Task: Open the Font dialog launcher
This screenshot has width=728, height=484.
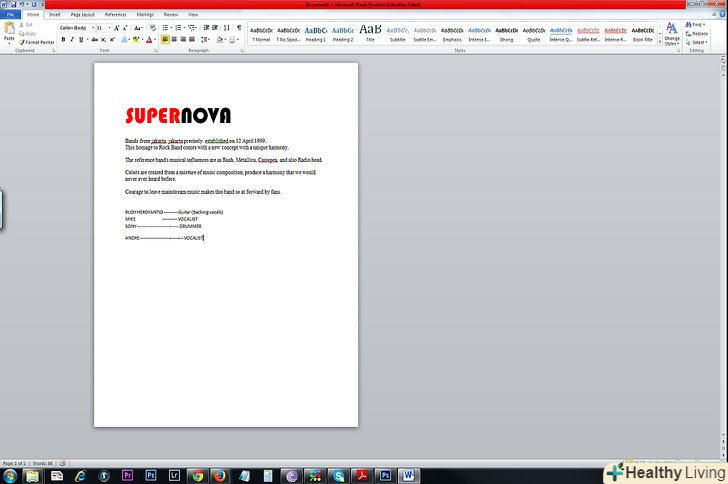Action: (156, 51)
